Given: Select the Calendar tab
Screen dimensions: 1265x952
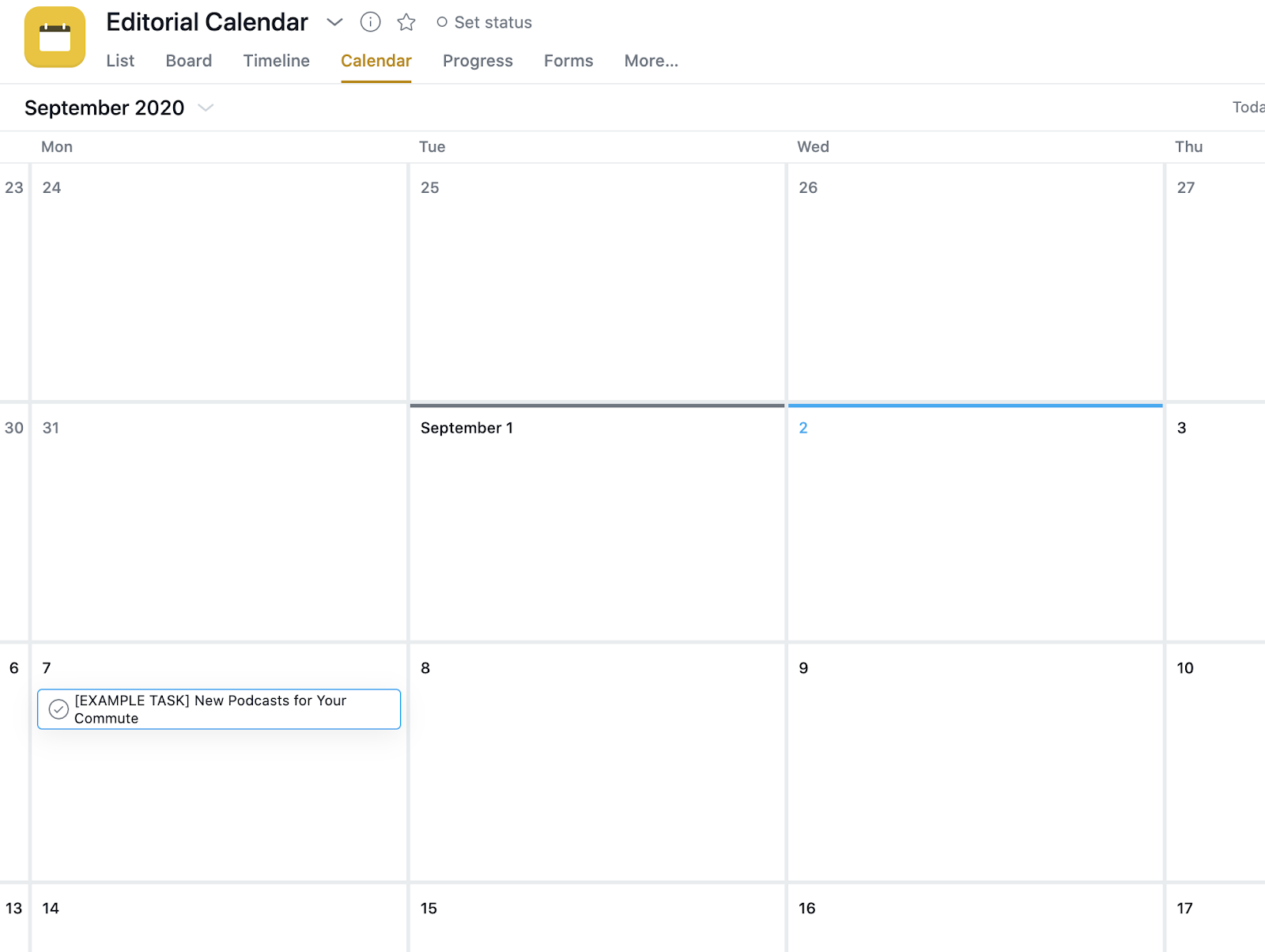Looking at the screenshot, I should point(376,61).
